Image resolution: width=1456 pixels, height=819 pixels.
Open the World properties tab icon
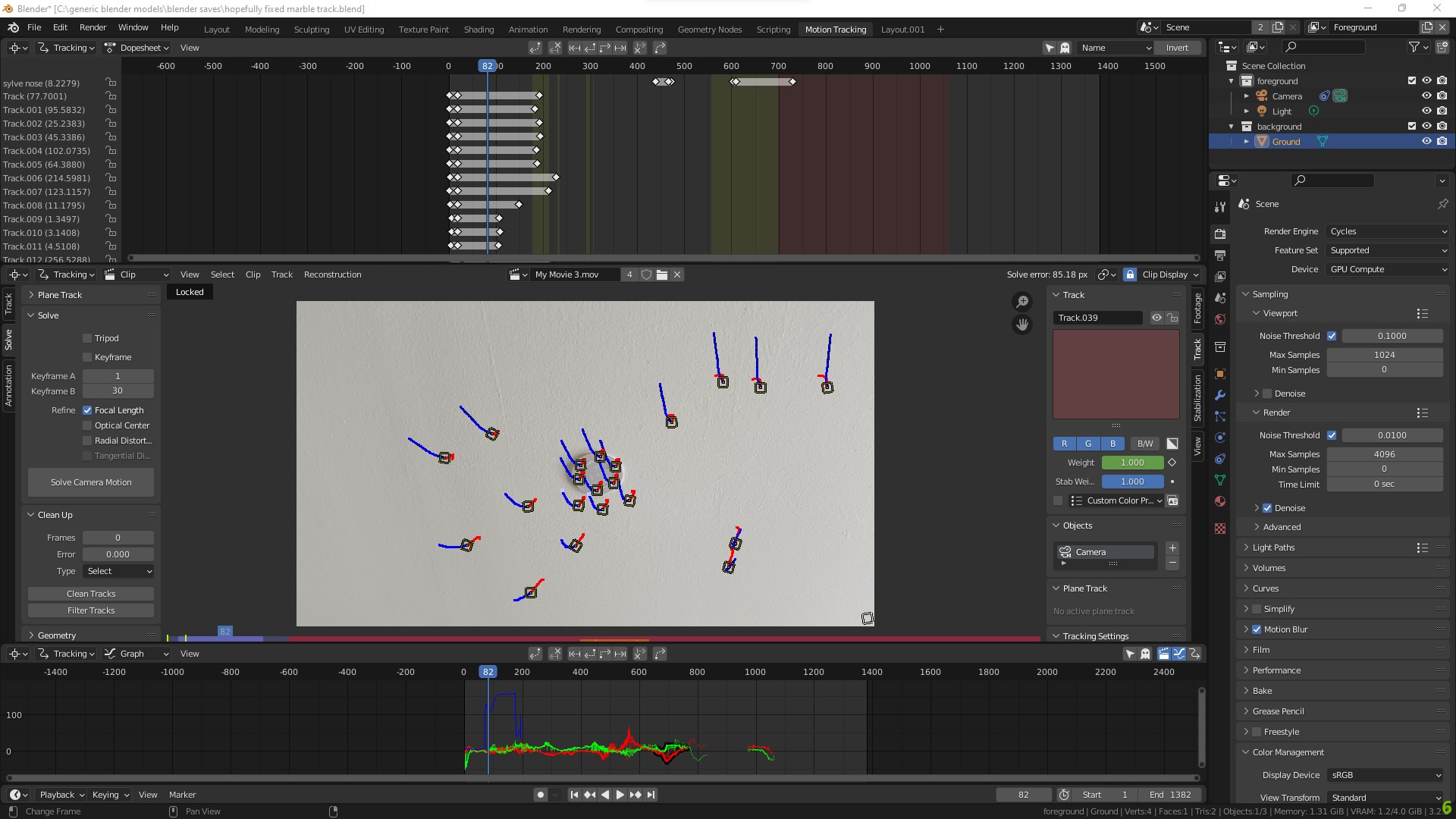click(x=1220, y=319)
